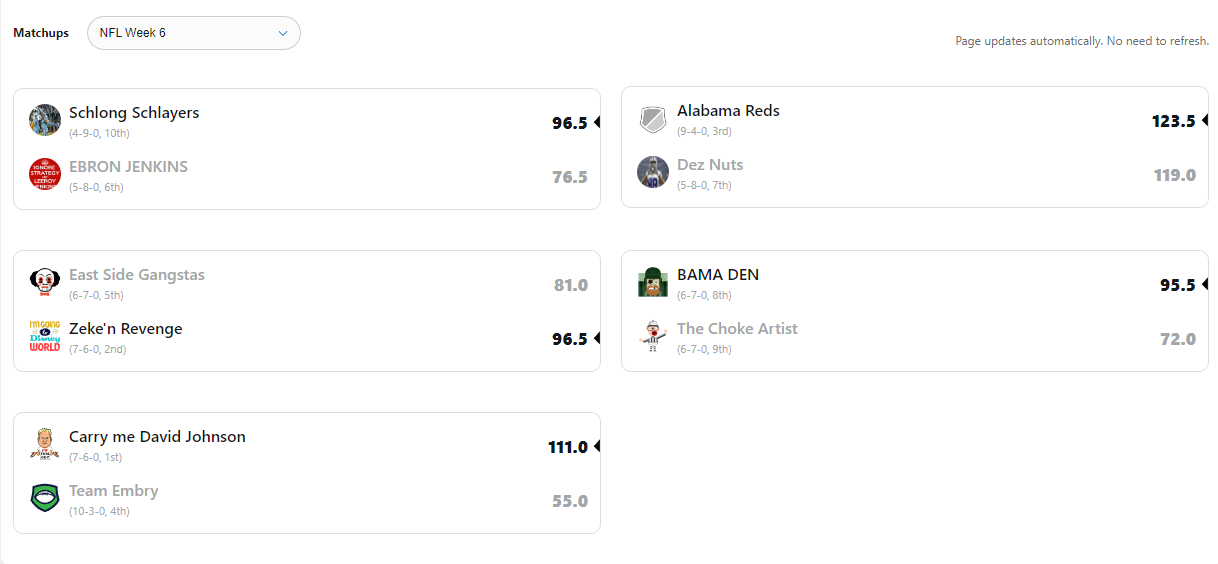
Task: Click Dez Nuts team name
Action: [710, 165]
